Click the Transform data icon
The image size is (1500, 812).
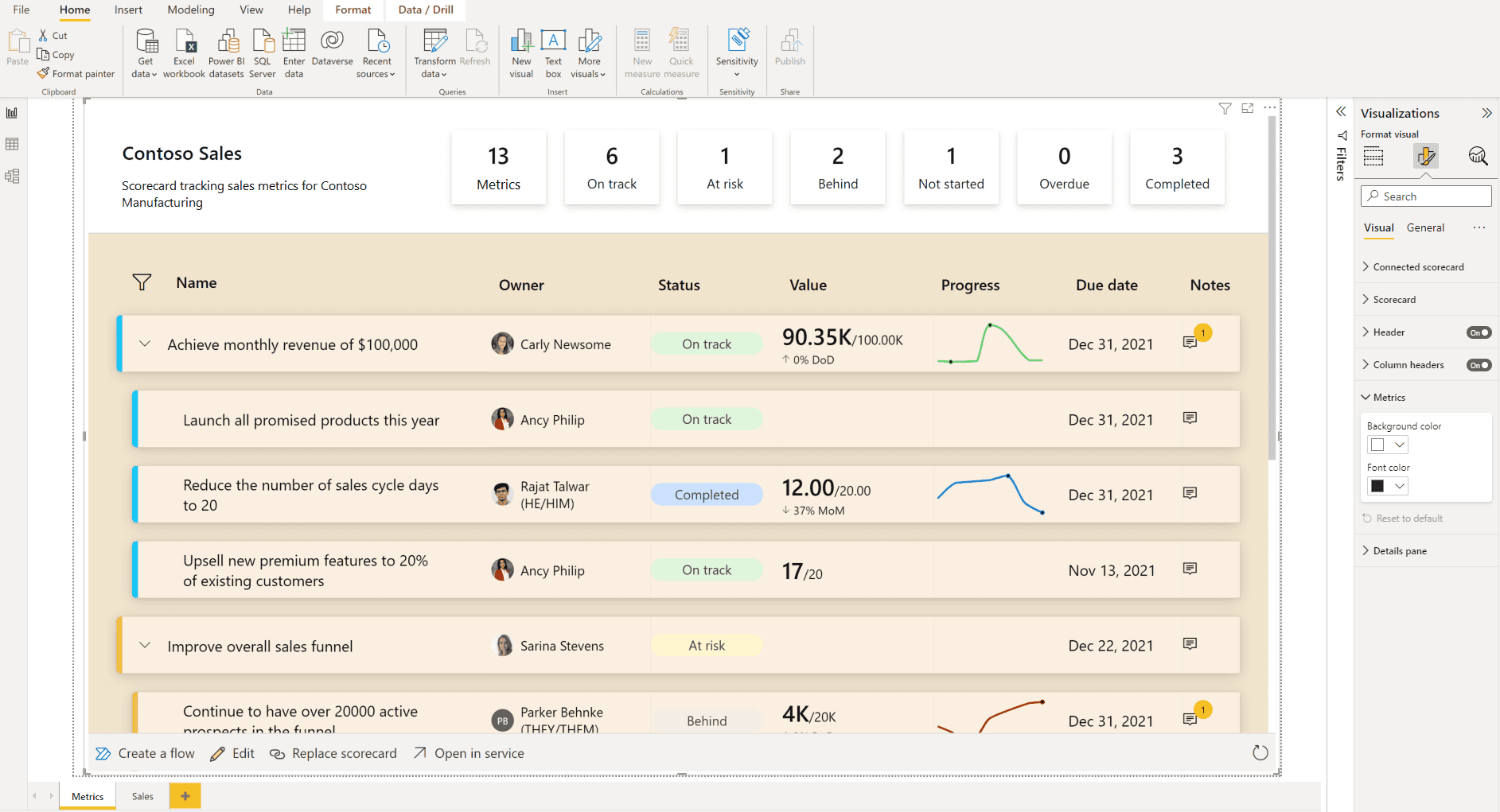point(434,43)
